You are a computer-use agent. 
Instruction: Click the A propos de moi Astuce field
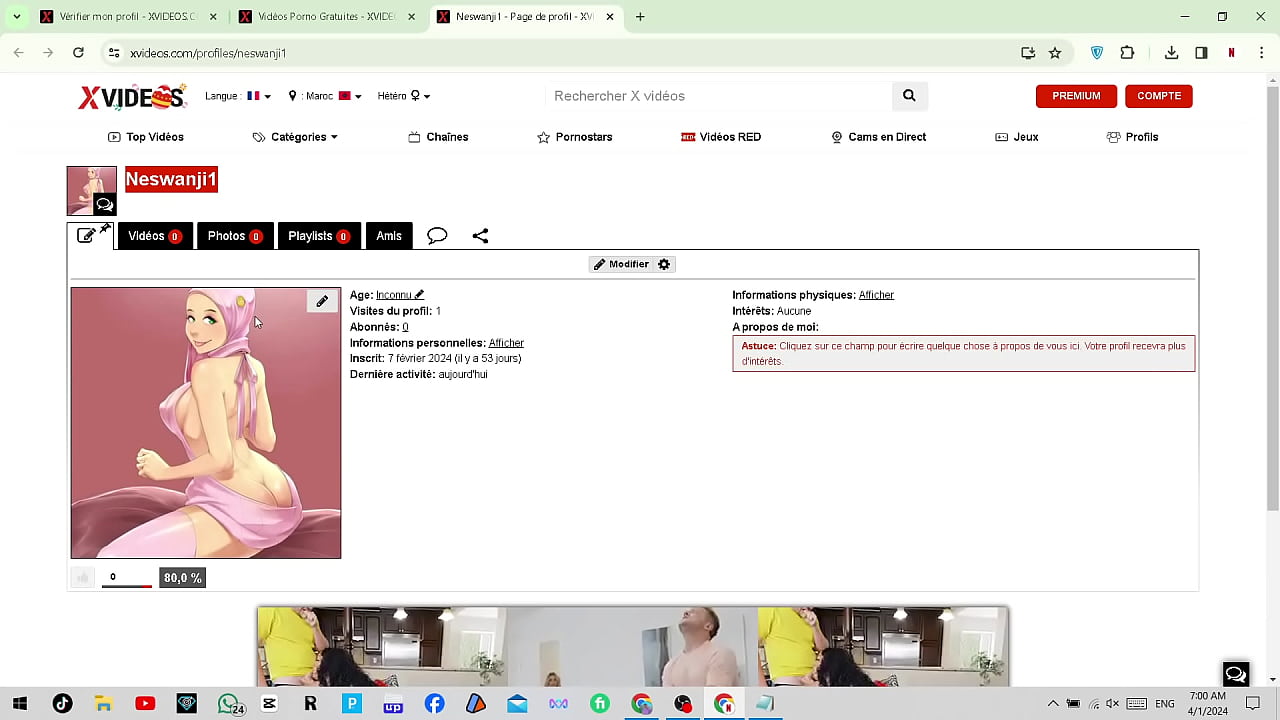coord(964,353)
